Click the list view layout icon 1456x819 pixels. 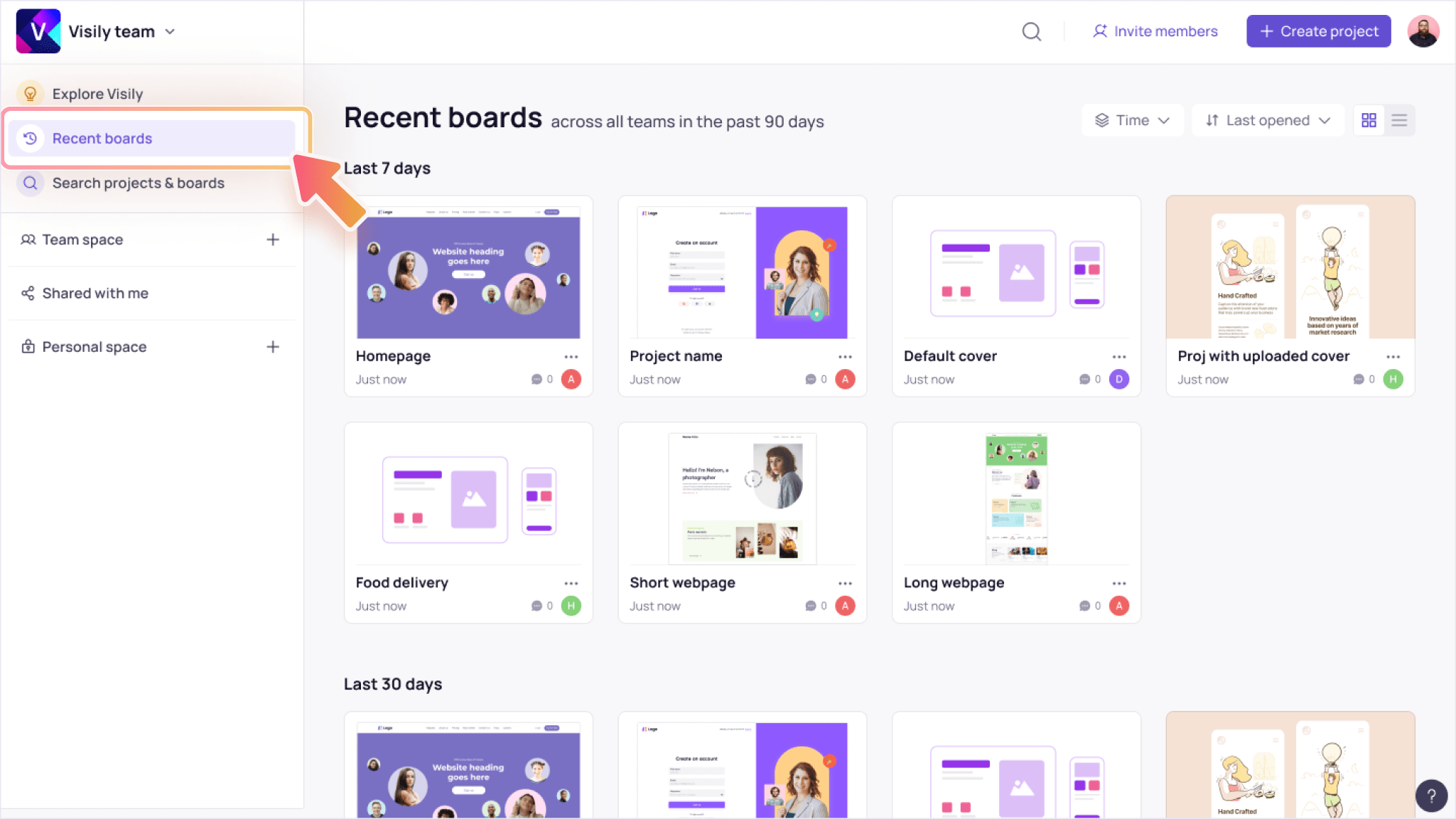pos(1400,120)
